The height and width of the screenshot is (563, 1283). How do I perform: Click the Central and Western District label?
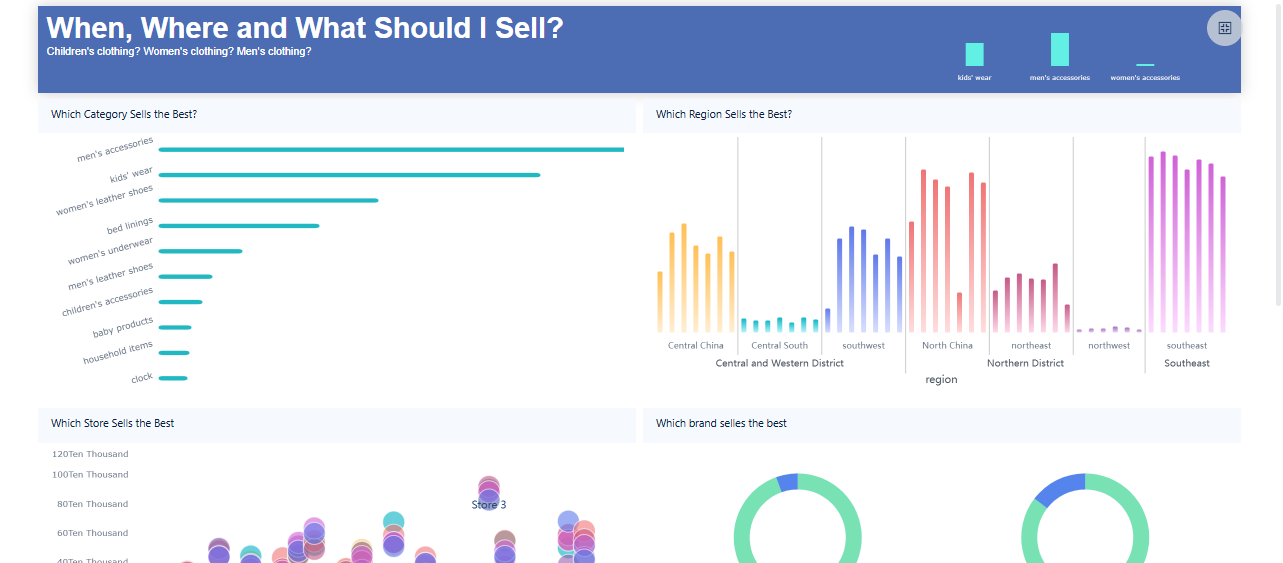[779, 363]
